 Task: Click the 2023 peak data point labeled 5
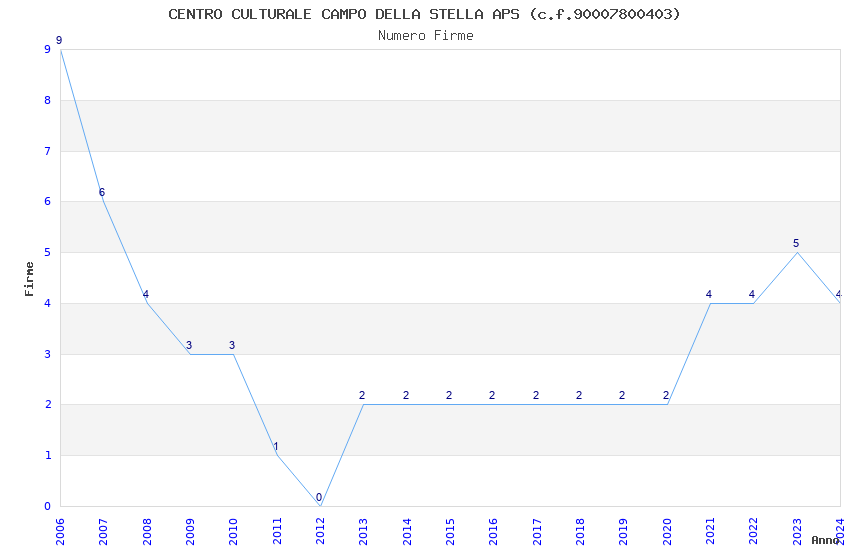[x=797, y=252]
